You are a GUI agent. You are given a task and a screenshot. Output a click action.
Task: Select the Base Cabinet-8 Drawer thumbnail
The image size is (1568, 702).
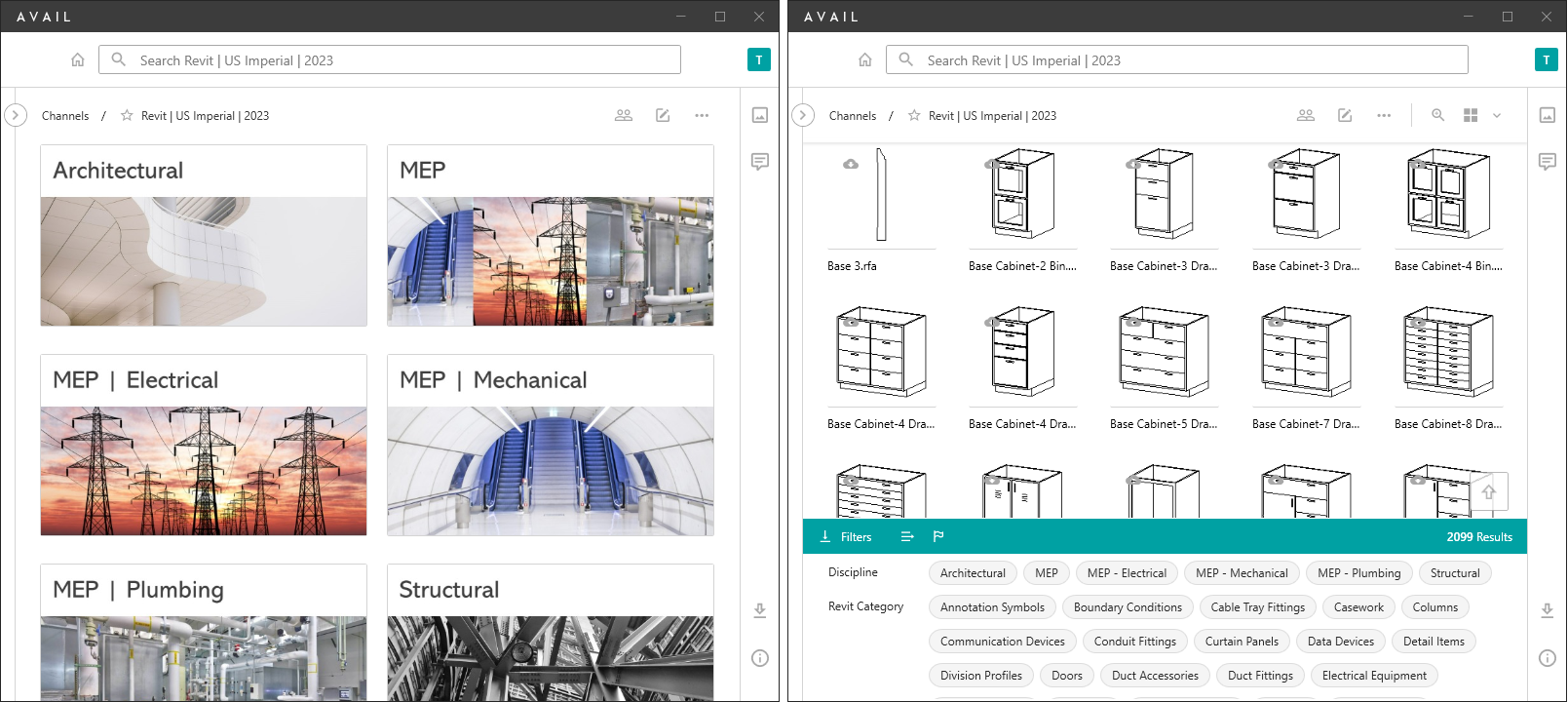tap(1448, 353)
